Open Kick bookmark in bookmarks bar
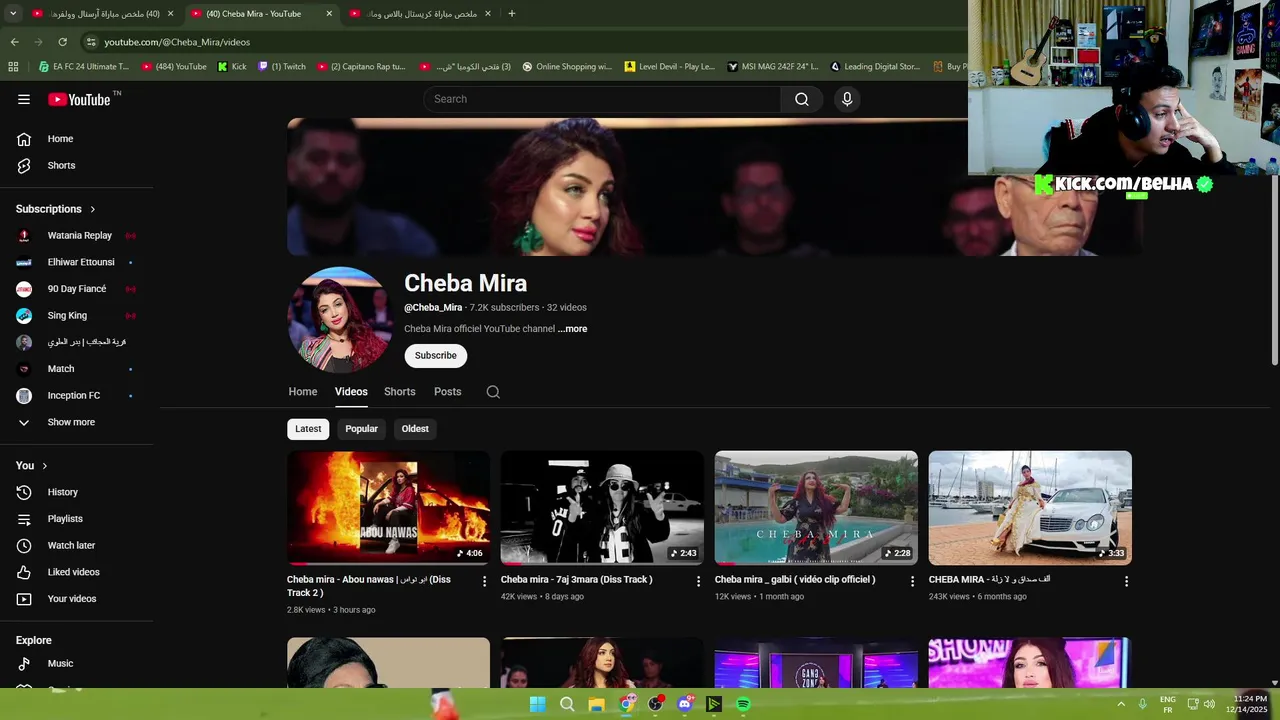 point(232,67)
